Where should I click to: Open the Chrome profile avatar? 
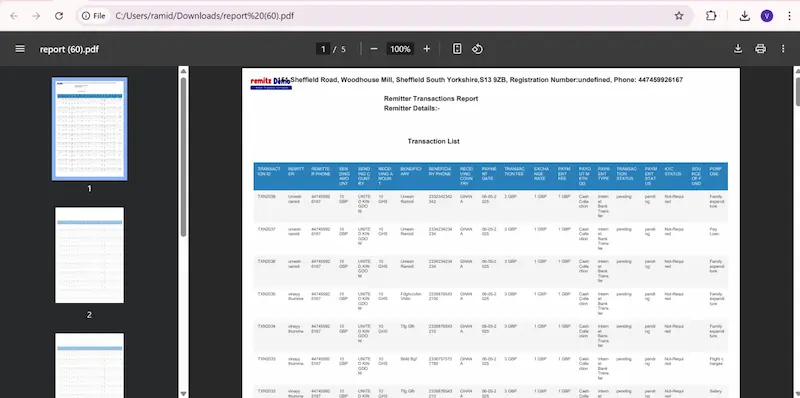pos(766,16)
